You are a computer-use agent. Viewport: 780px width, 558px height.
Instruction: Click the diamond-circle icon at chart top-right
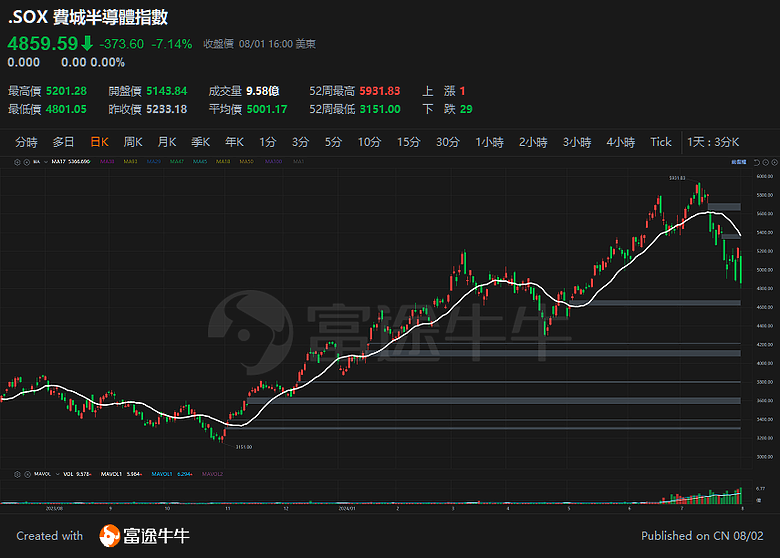click(774, 162)
